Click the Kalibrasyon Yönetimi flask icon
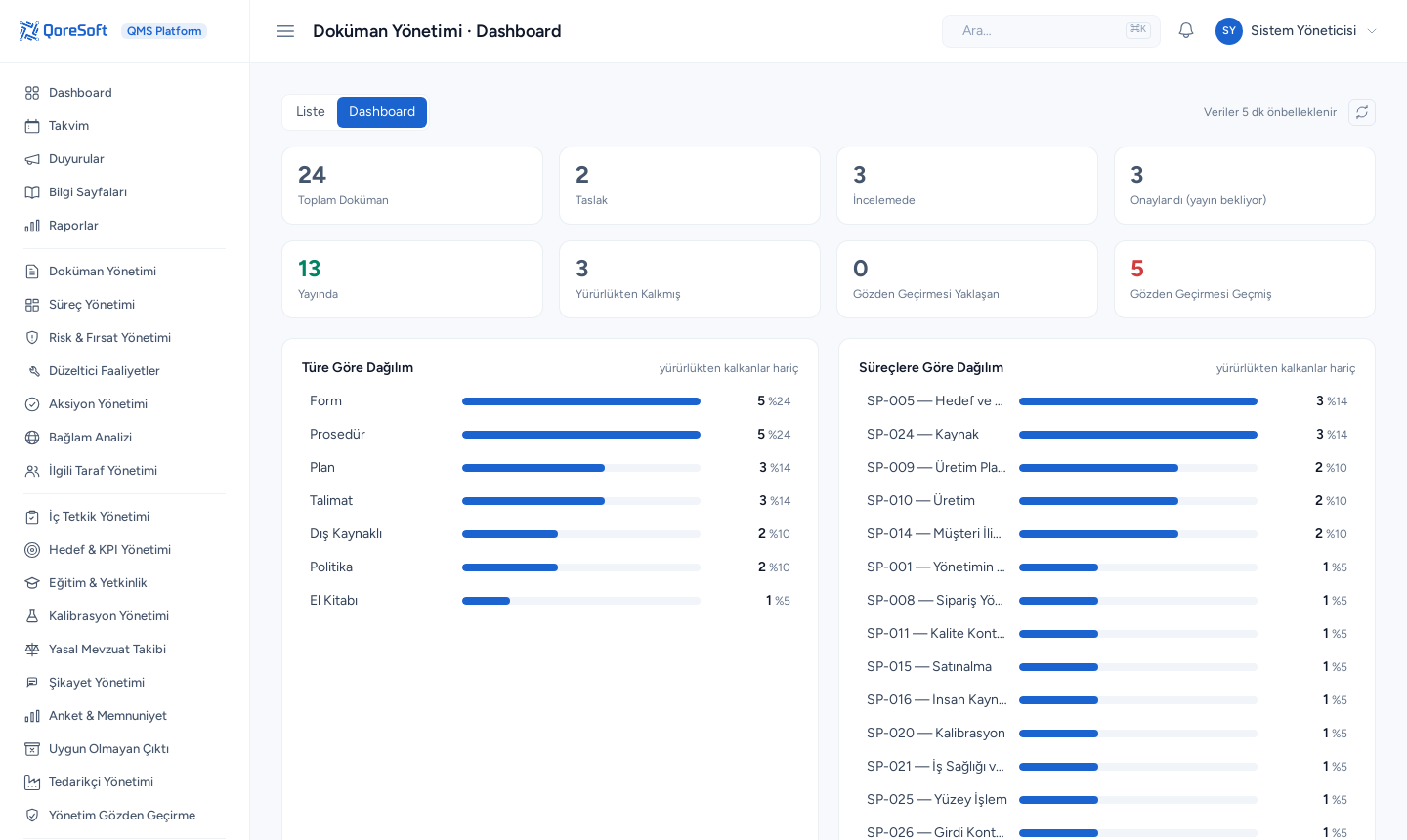Screen dimensions: 1407x840 click(32, 616)
